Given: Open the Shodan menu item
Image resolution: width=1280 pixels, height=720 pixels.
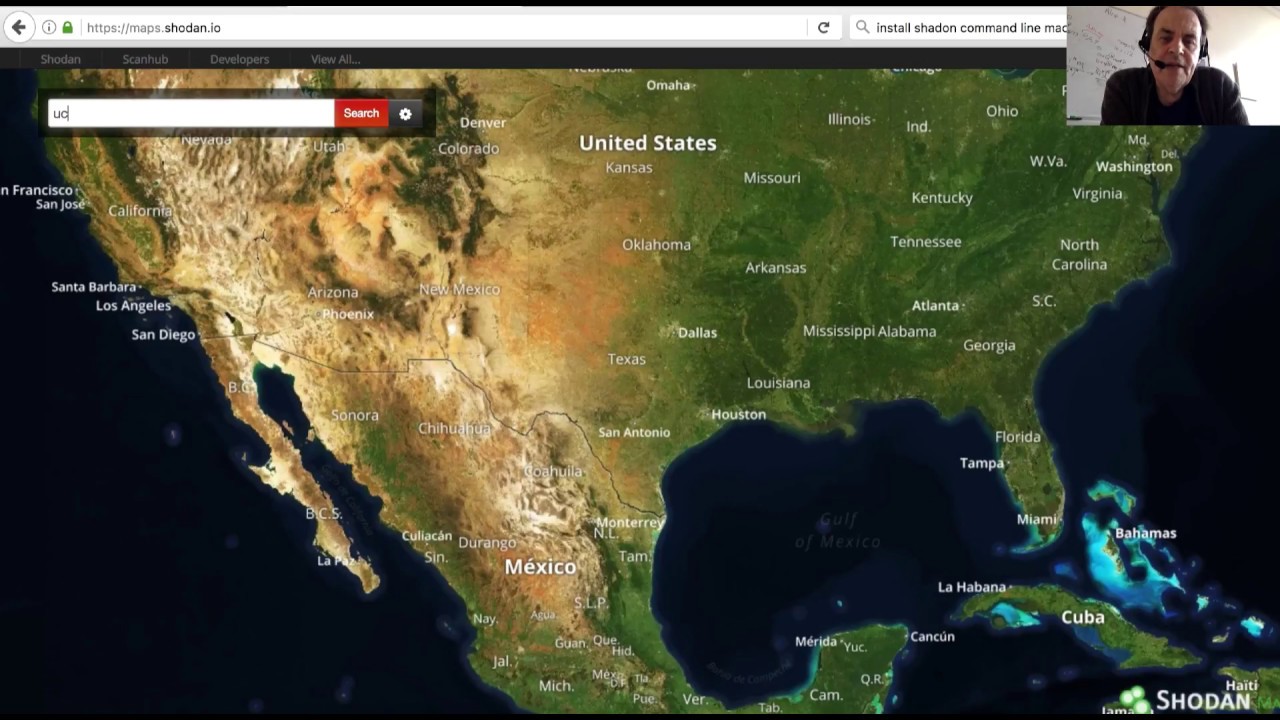Looking at the screenshot, I should [x=60, y=59].
